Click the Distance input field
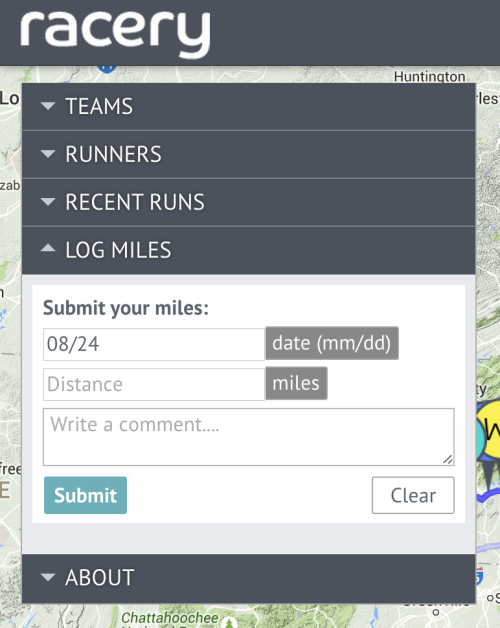Image resolution: width=500 pixels, height=628 pixels. point(154,384)
